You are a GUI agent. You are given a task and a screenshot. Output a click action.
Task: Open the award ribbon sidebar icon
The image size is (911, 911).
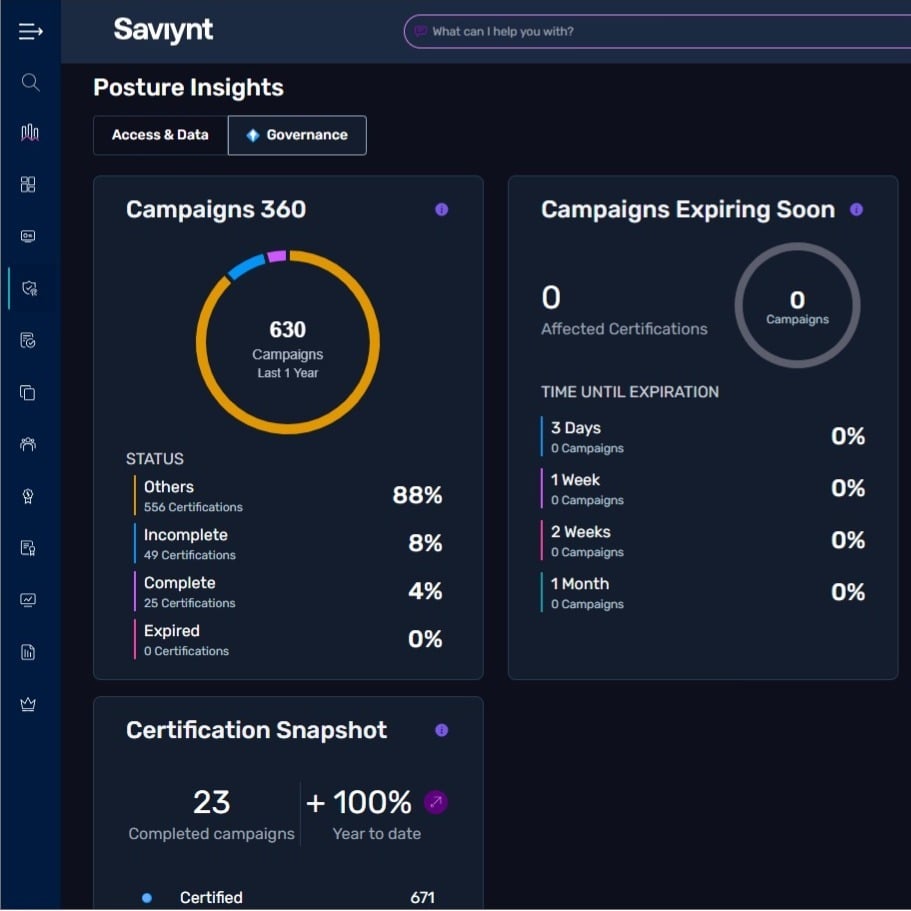pos(28,496)
